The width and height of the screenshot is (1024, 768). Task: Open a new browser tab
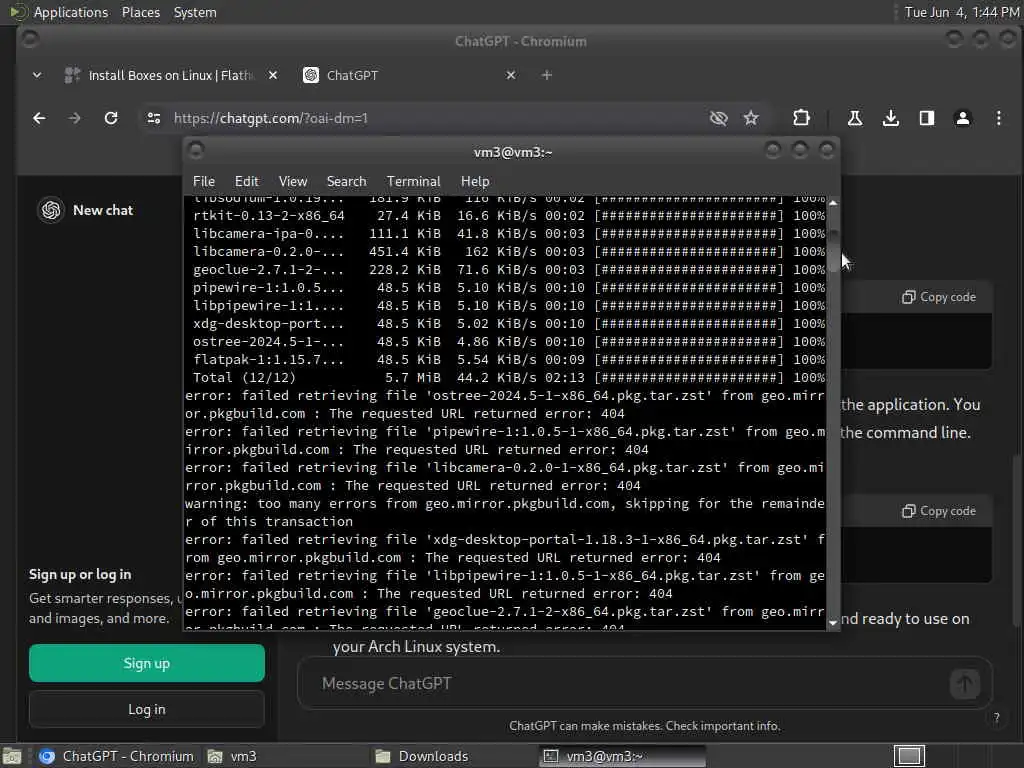pyautogui.click(x=547, y=75)
